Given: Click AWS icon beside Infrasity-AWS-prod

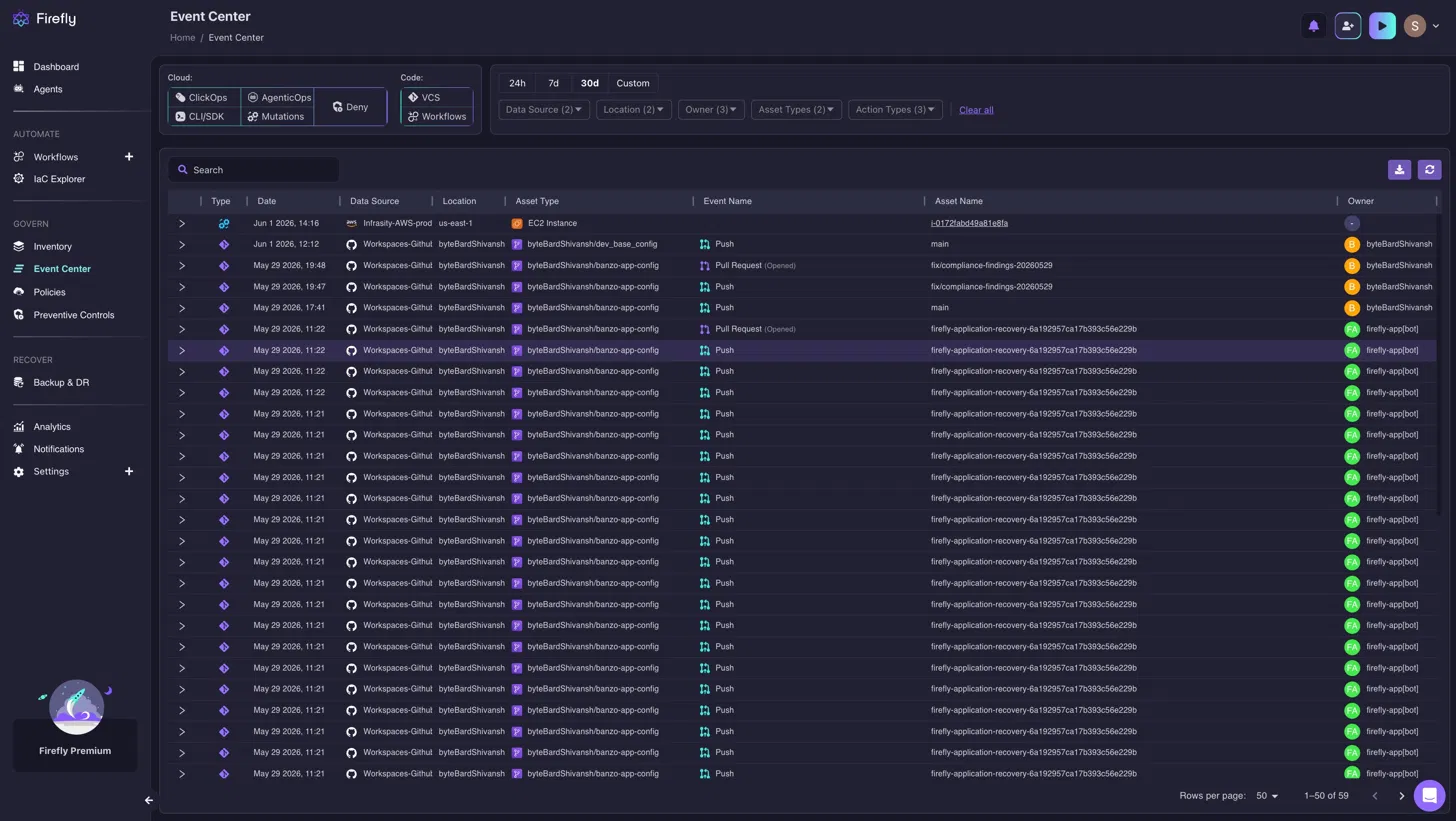Looking at the screenshot, I should tap(352, 224).
